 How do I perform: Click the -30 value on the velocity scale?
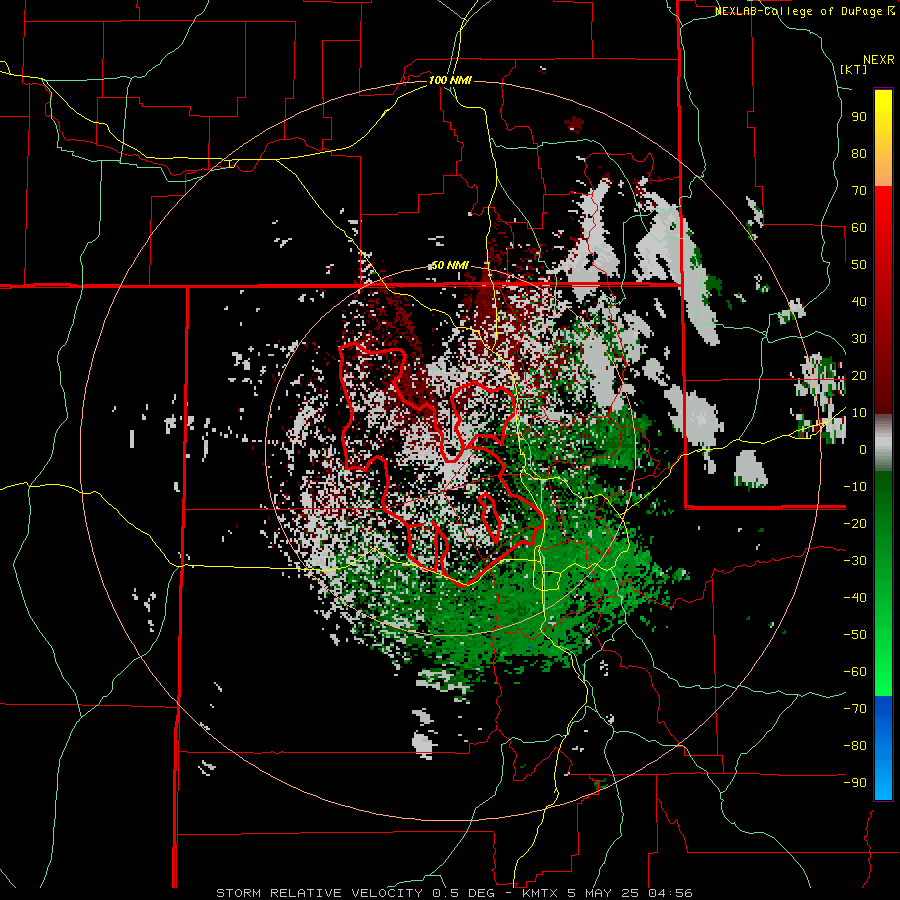click(x=855, y=561)
